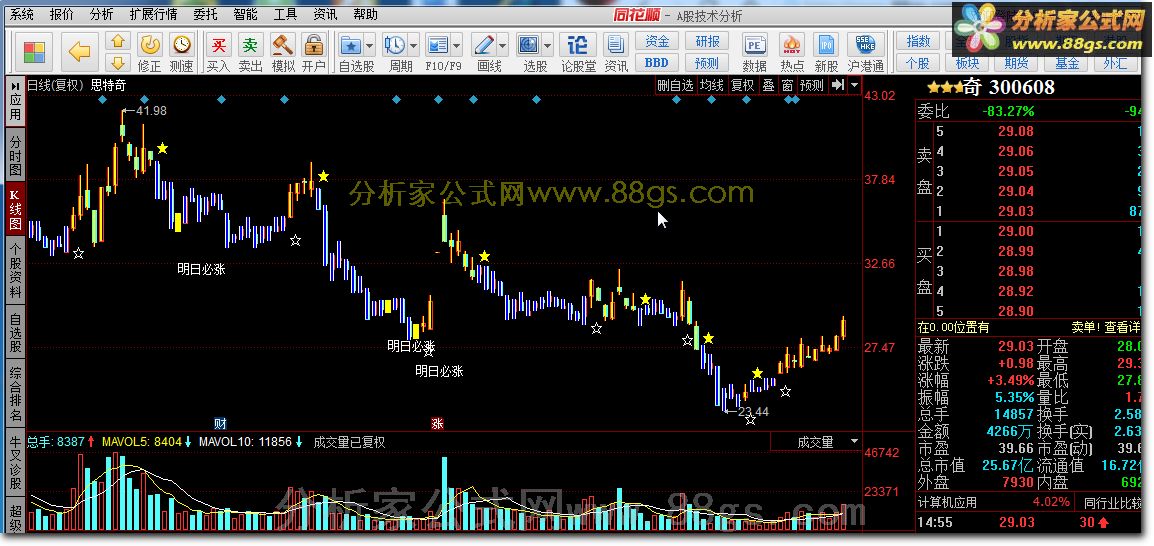Click the 研报 button
Image resolution: width=1154 pixels, height=546 pixels.
[x=707, y=41]
